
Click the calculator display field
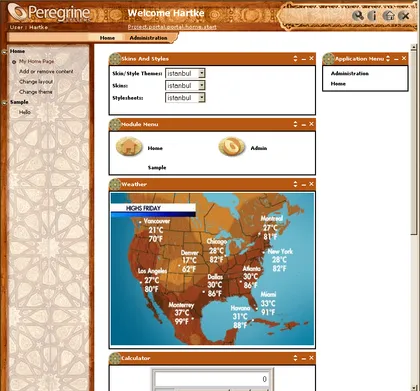[x=212, y=379]
